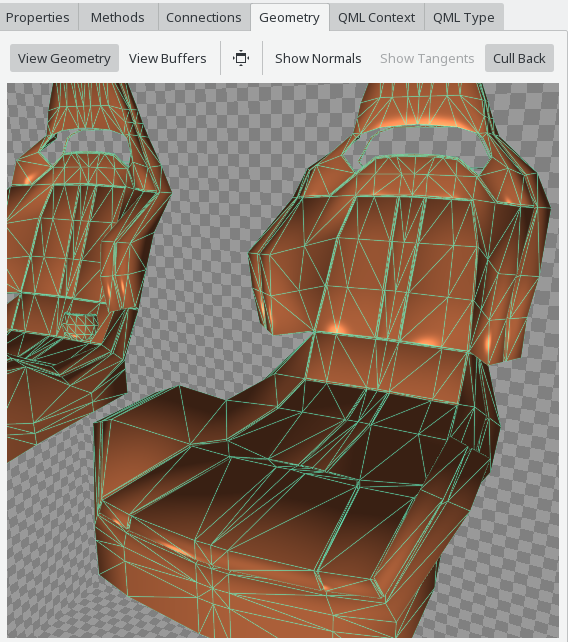
Task: Select the Geometry tab
Action: point(290,17)
